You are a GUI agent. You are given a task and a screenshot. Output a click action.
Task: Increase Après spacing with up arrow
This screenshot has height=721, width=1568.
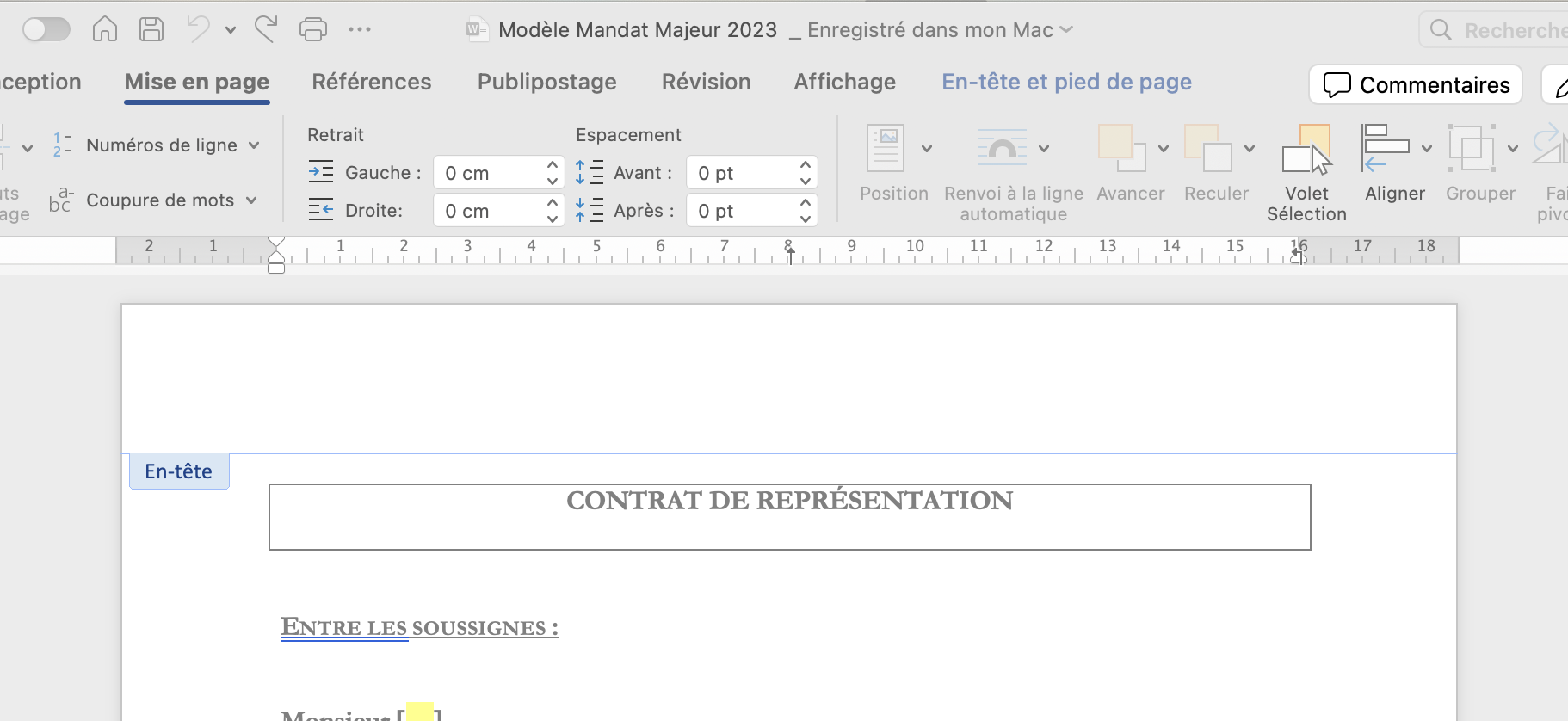point(806,202)
